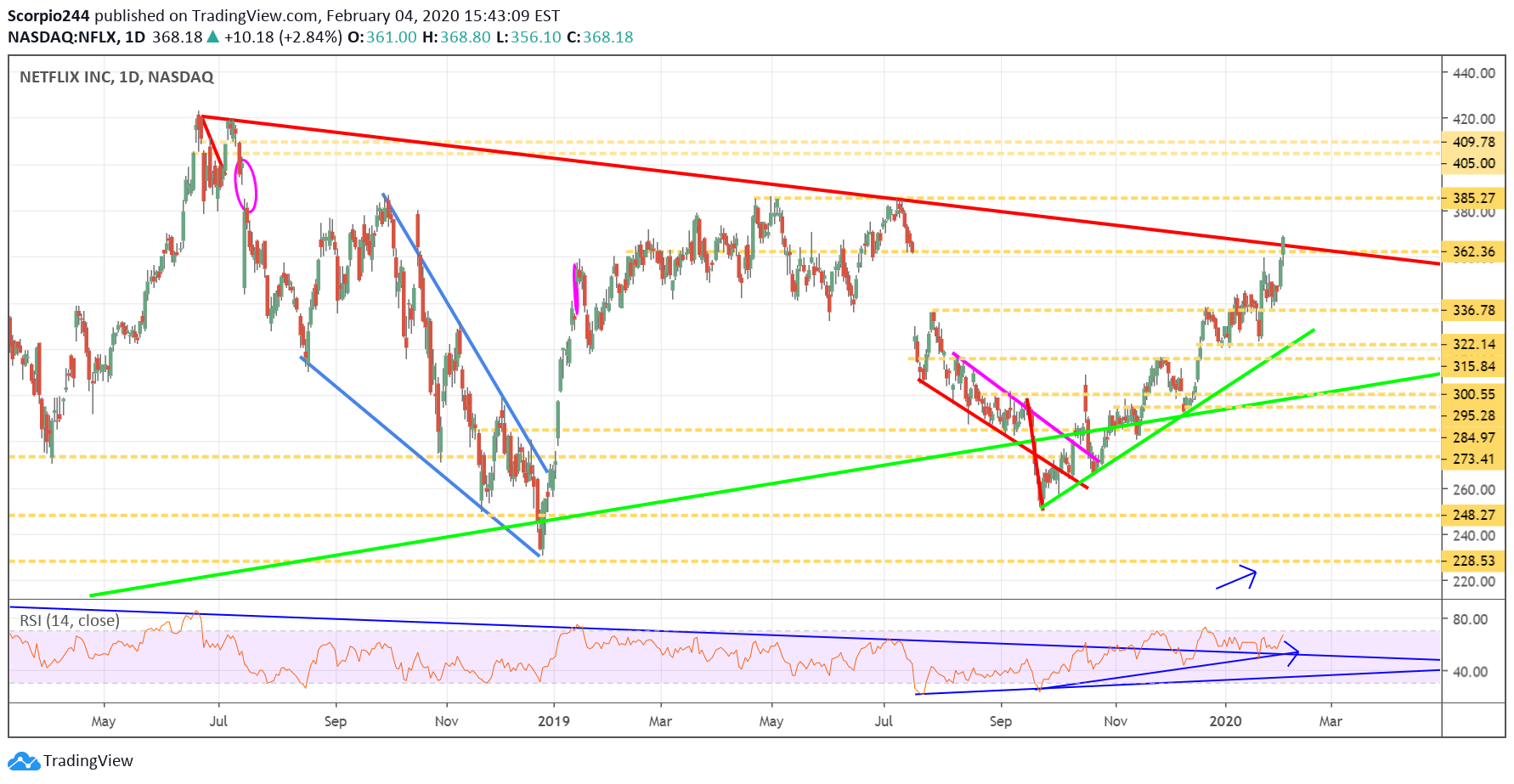Click the 240.00 axis price value

(1474, 535)
